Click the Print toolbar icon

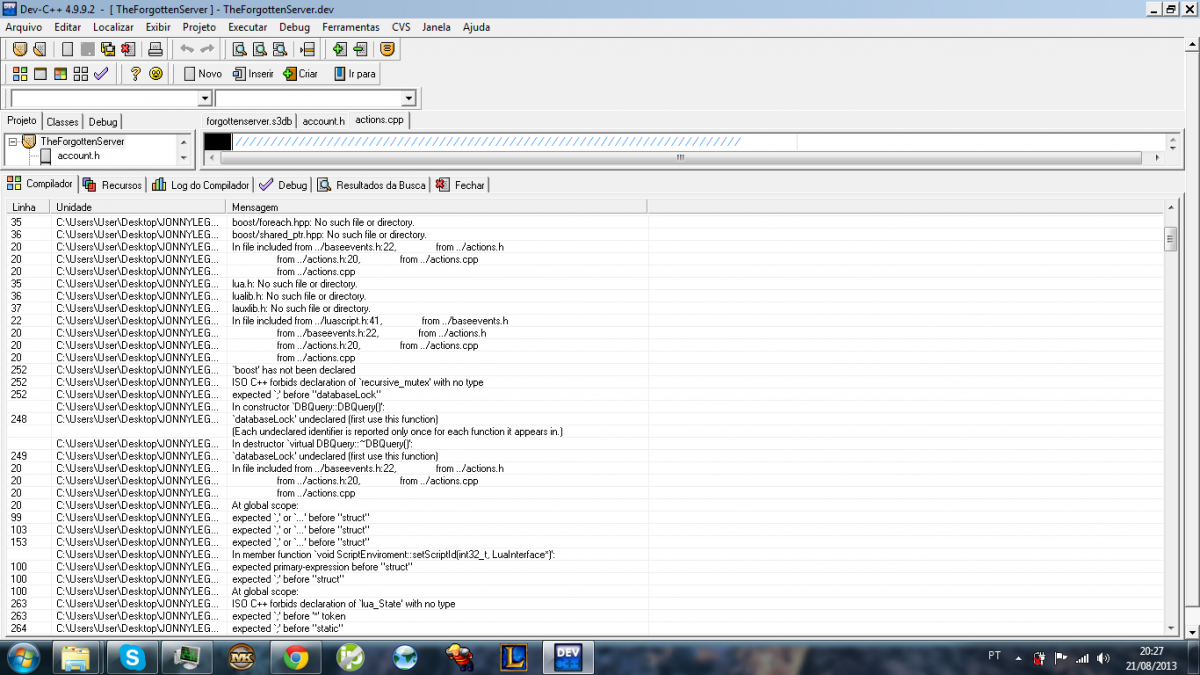click(155, 48)
